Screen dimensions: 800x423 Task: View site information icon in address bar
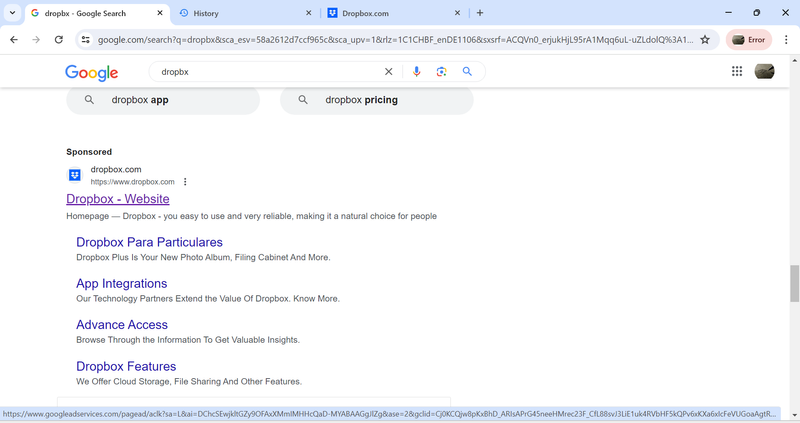coord(86,40)
